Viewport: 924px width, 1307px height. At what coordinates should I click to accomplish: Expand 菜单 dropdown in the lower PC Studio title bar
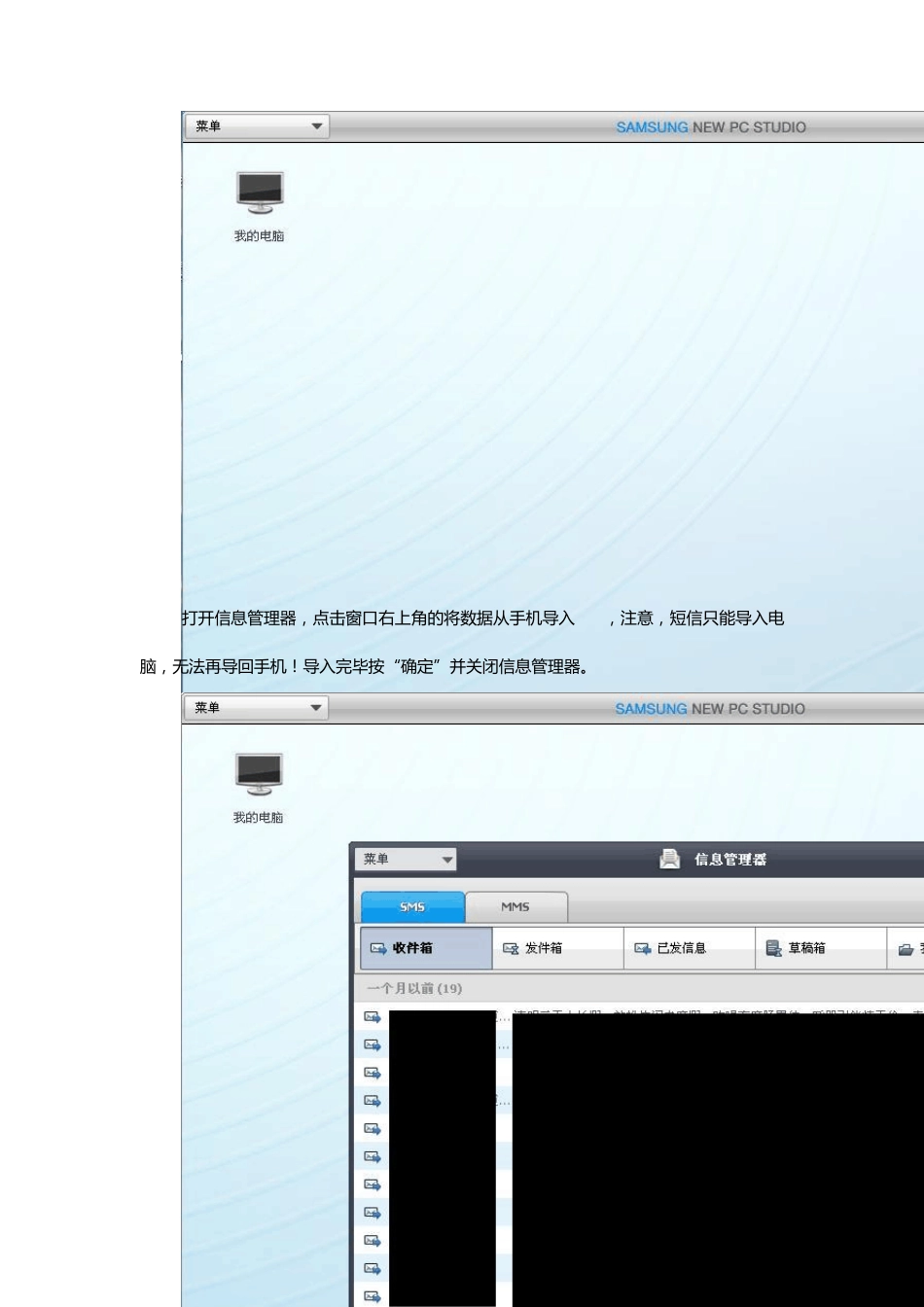point(256,708)
